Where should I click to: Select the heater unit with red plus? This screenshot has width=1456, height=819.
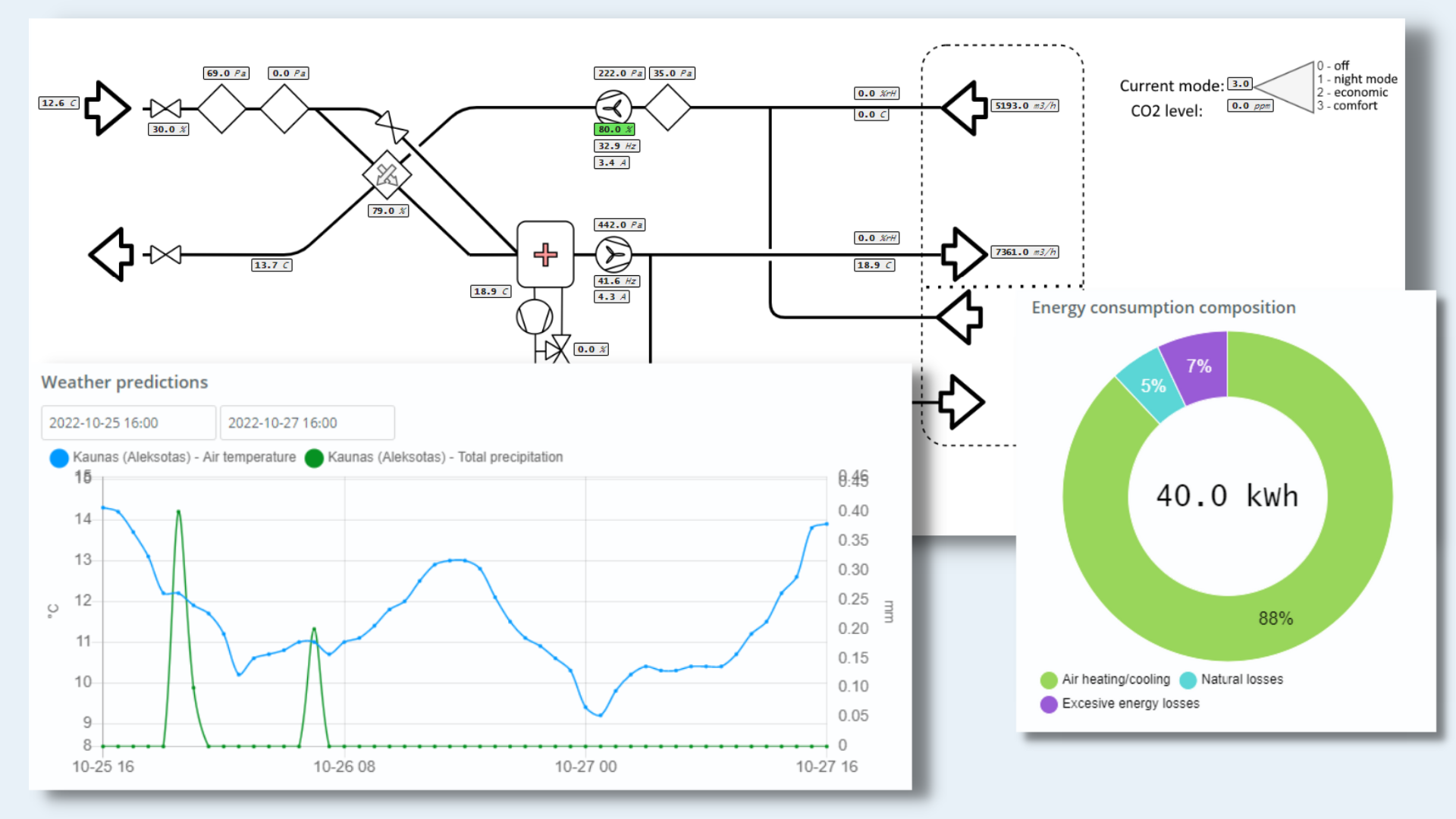(545, 254)
